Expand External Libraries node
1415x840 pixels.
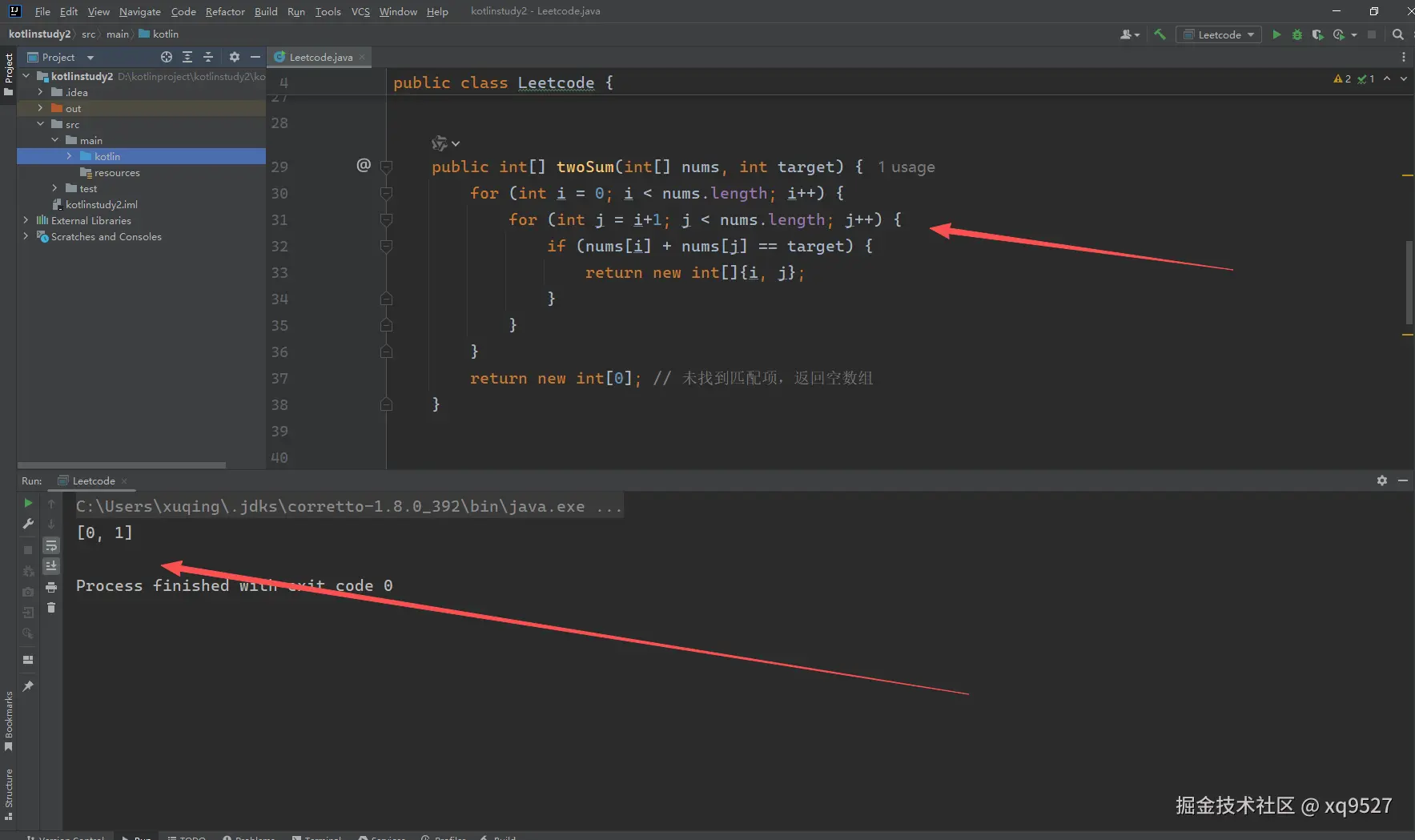pyautogui.click(x=26, y=220)
